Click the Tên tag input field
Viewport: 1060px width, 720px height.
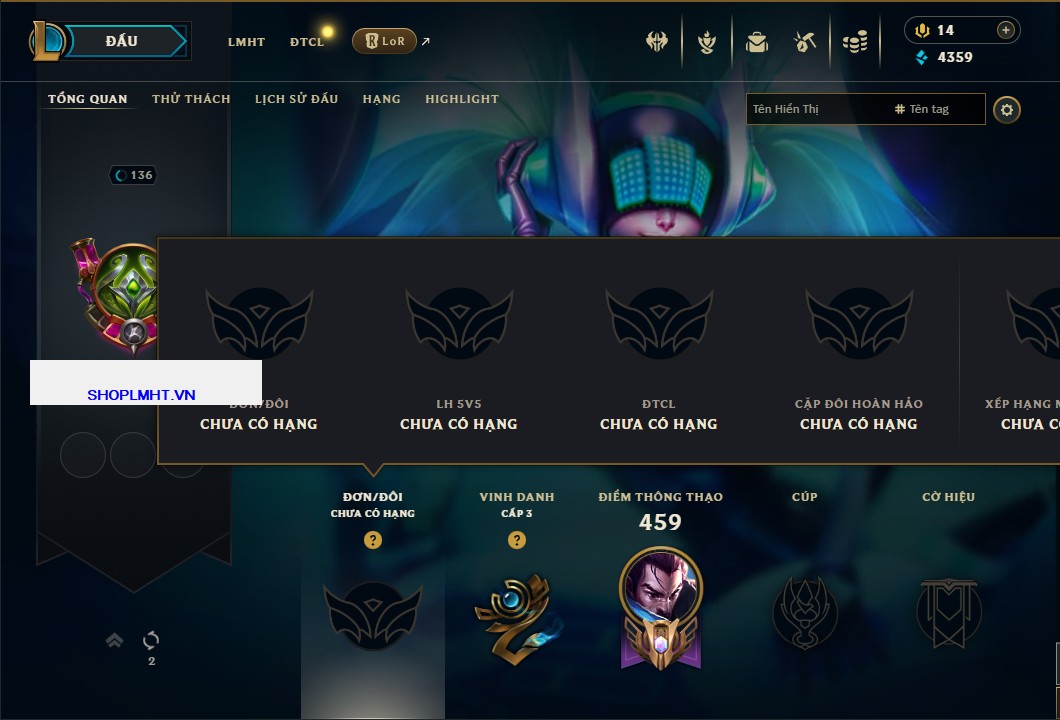tap(937, 109)
